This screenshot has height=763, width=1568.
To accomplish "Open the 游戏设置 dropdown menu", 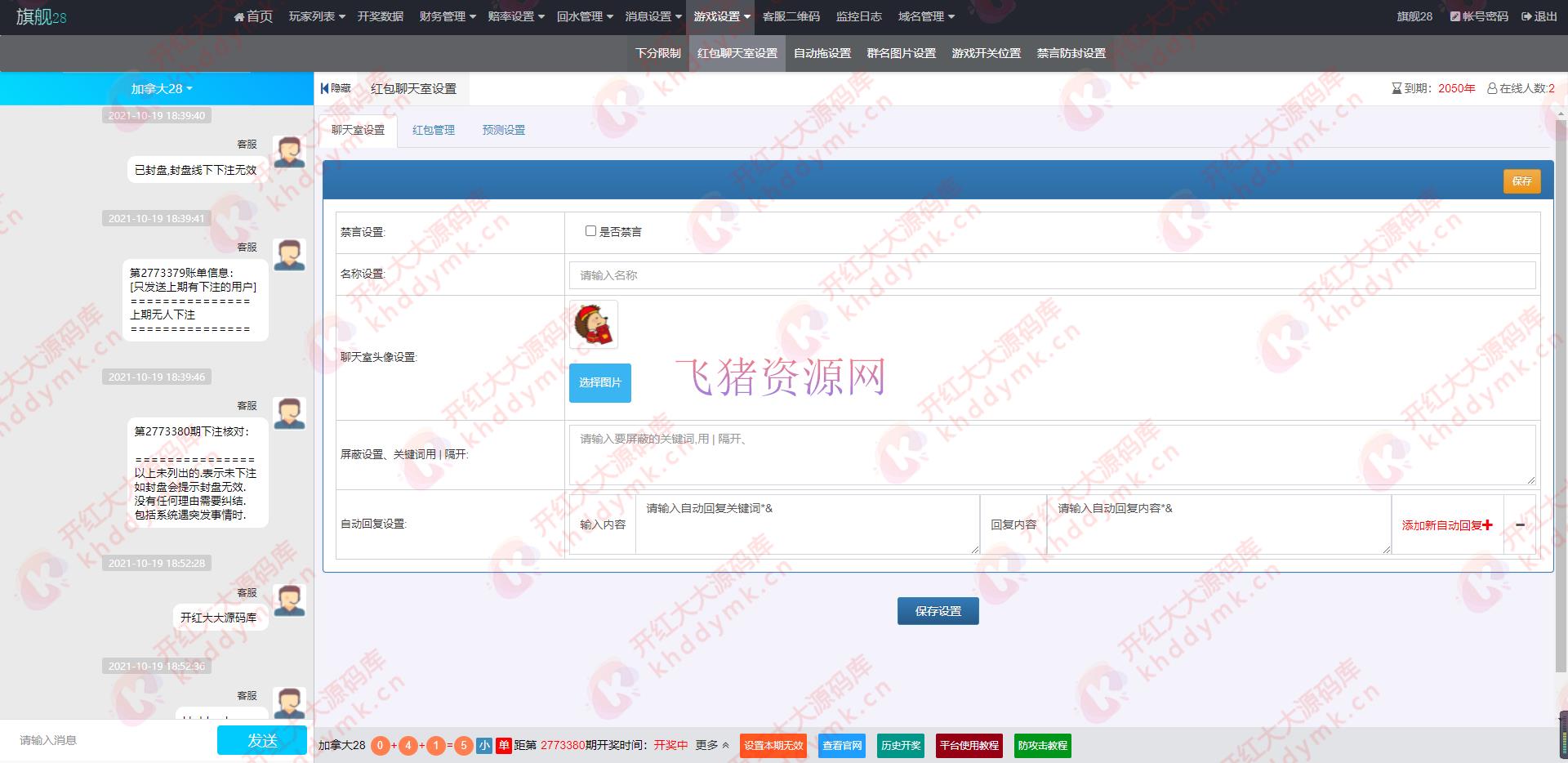I will point(721,15).
